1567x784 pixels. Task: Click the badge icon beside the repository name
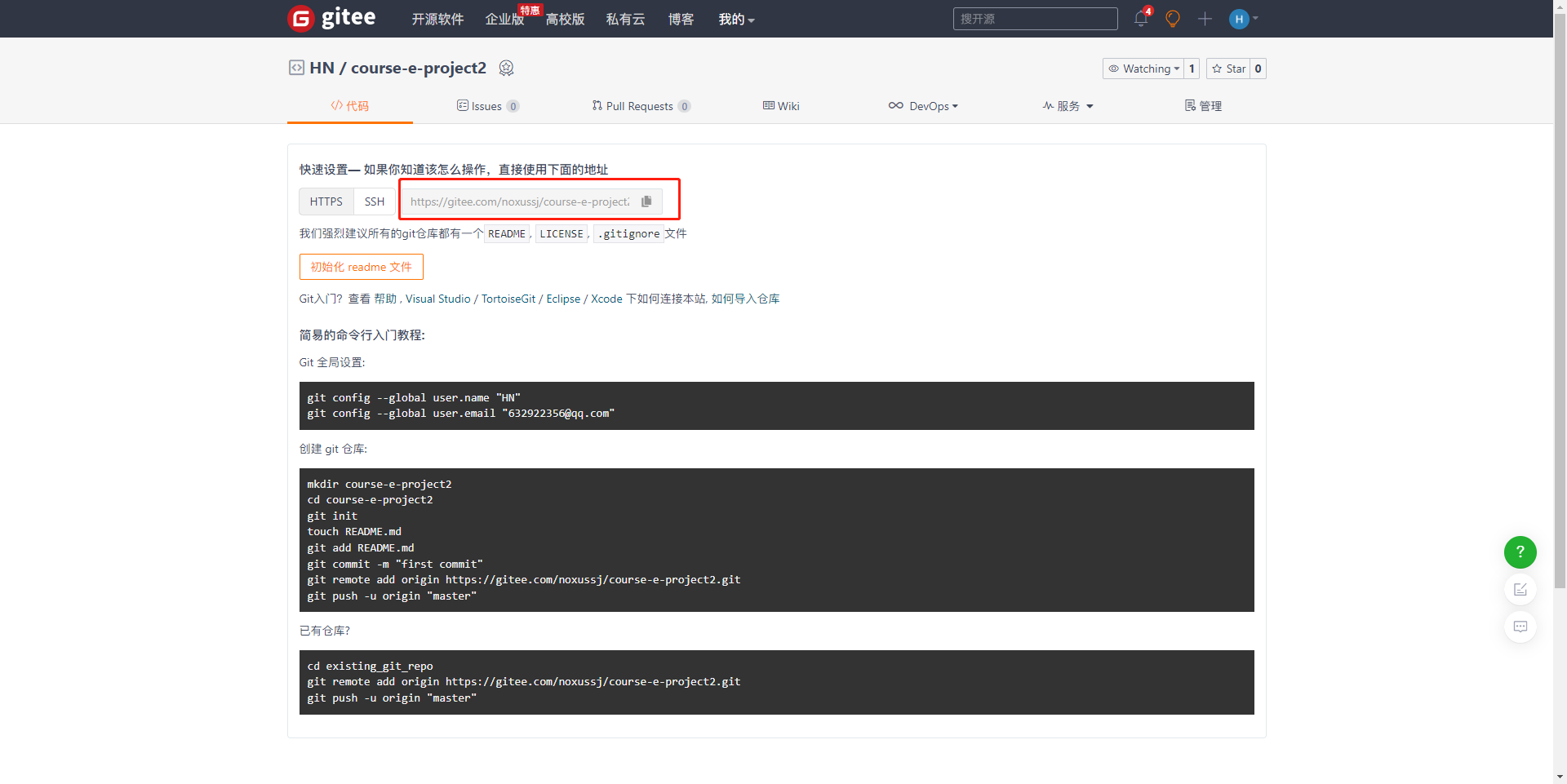click(x=506, y=69)
